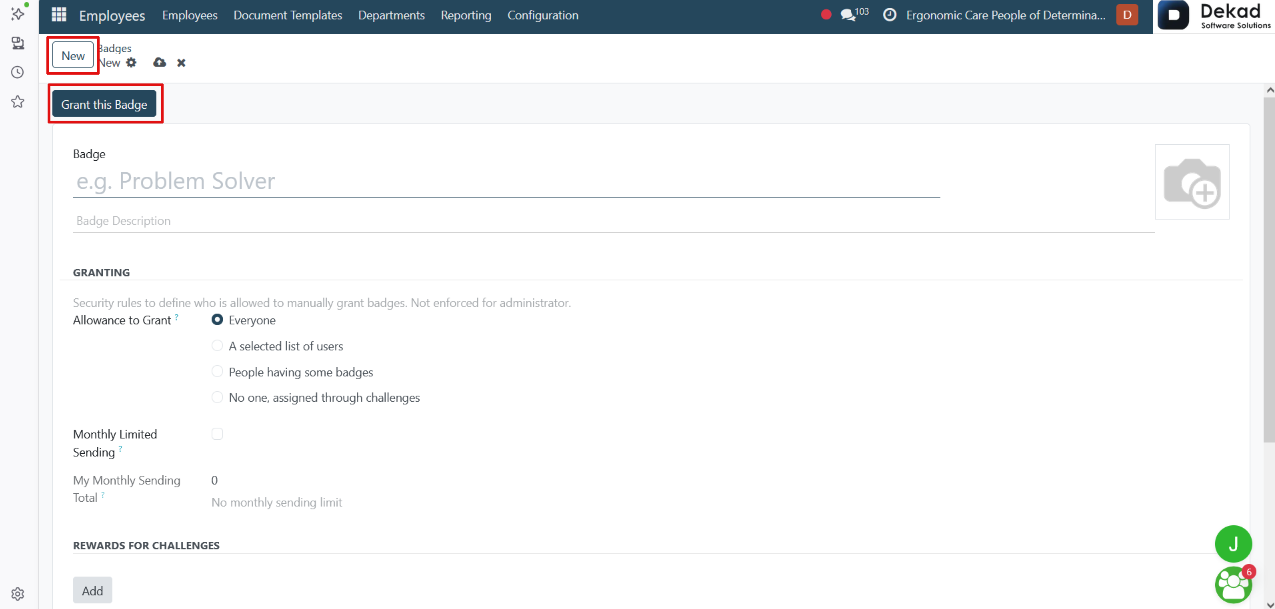
Task: Open the Configuration menu
Action: tap(543, 15)
